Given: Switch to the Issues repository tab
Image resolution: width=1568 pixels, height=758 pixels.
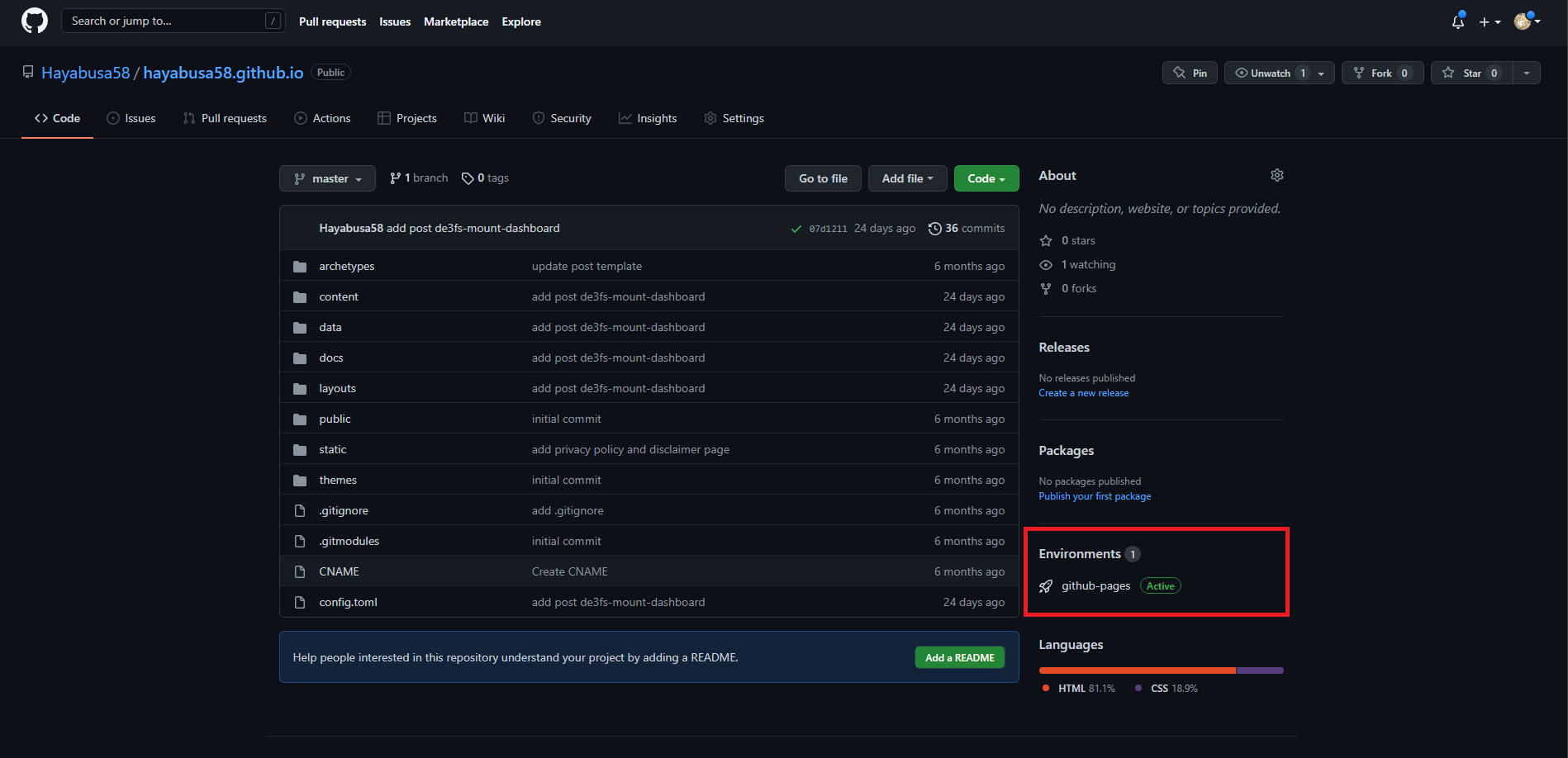Looking at the screenshot, I should click(131, 118).
